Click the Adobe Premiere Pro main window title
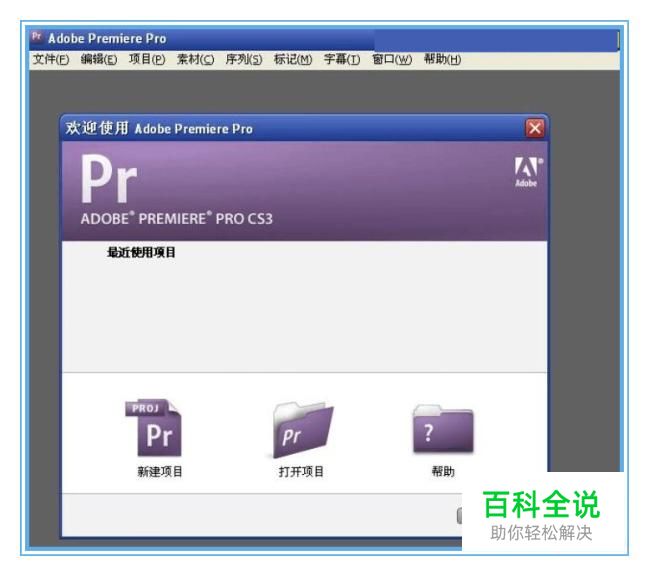649x576 pixels. [x=107, y=38]
